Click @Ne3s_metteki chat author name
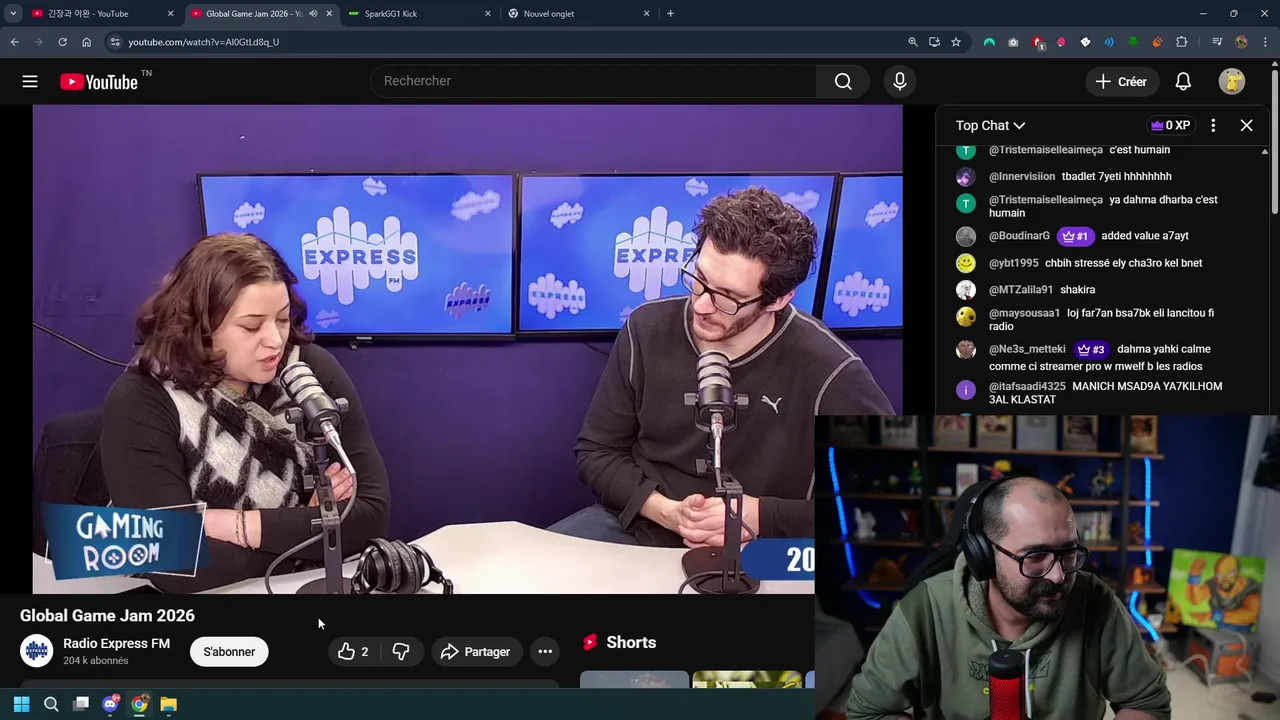The image size is (1280, 720). pyautogui.click(x=1027, y=349)
